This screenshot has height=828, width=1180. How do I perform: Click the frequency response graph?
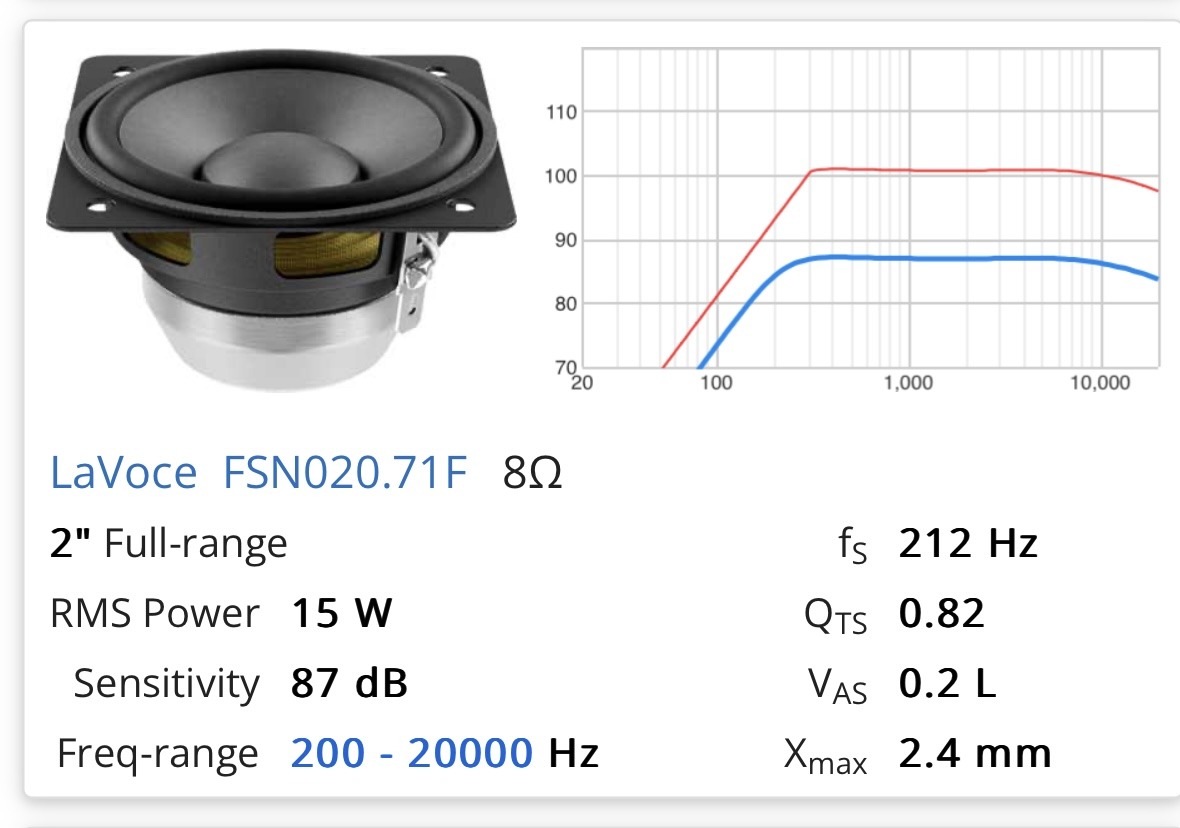click(851, 219)
